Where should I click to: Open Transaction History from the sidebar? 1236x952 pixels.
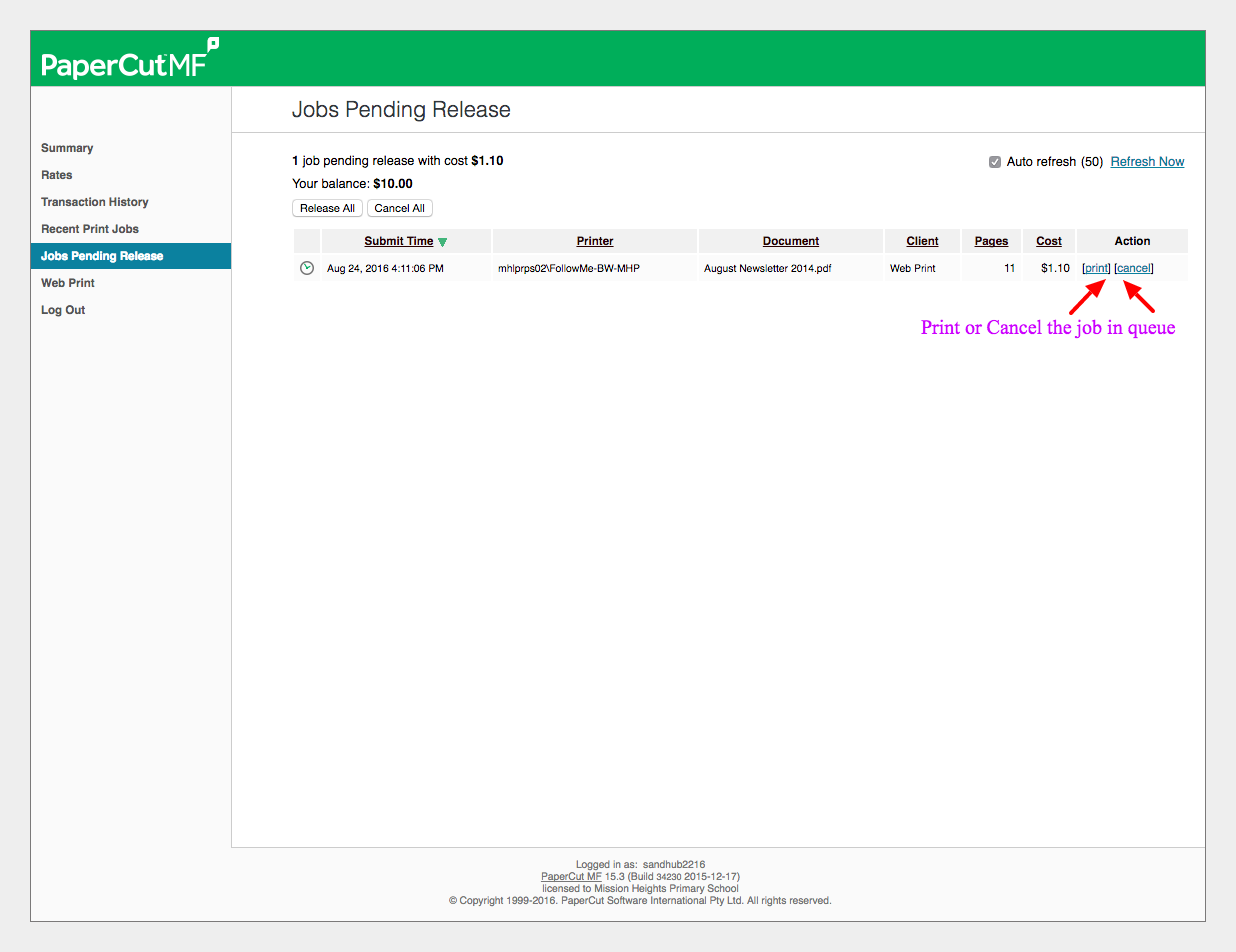[95, 202]
